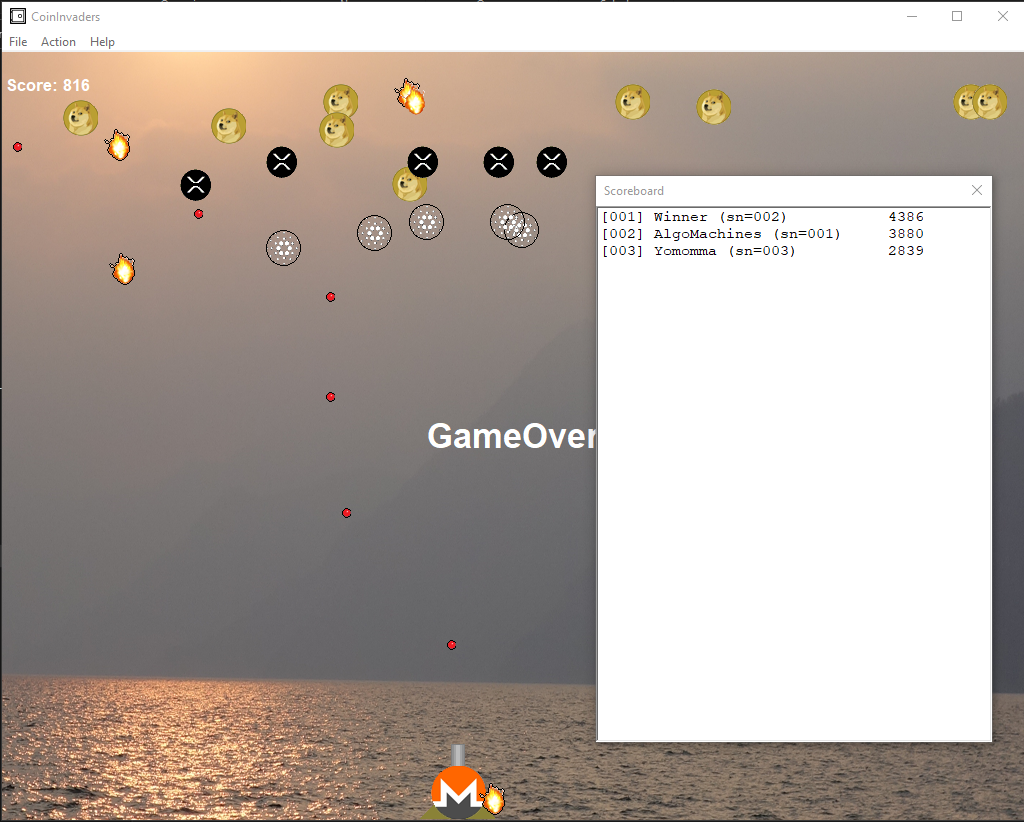Viewport: 1024px width, 822px height.
Task: Open the Action menu
Action: pyautogui.click(x=58, y=42)
